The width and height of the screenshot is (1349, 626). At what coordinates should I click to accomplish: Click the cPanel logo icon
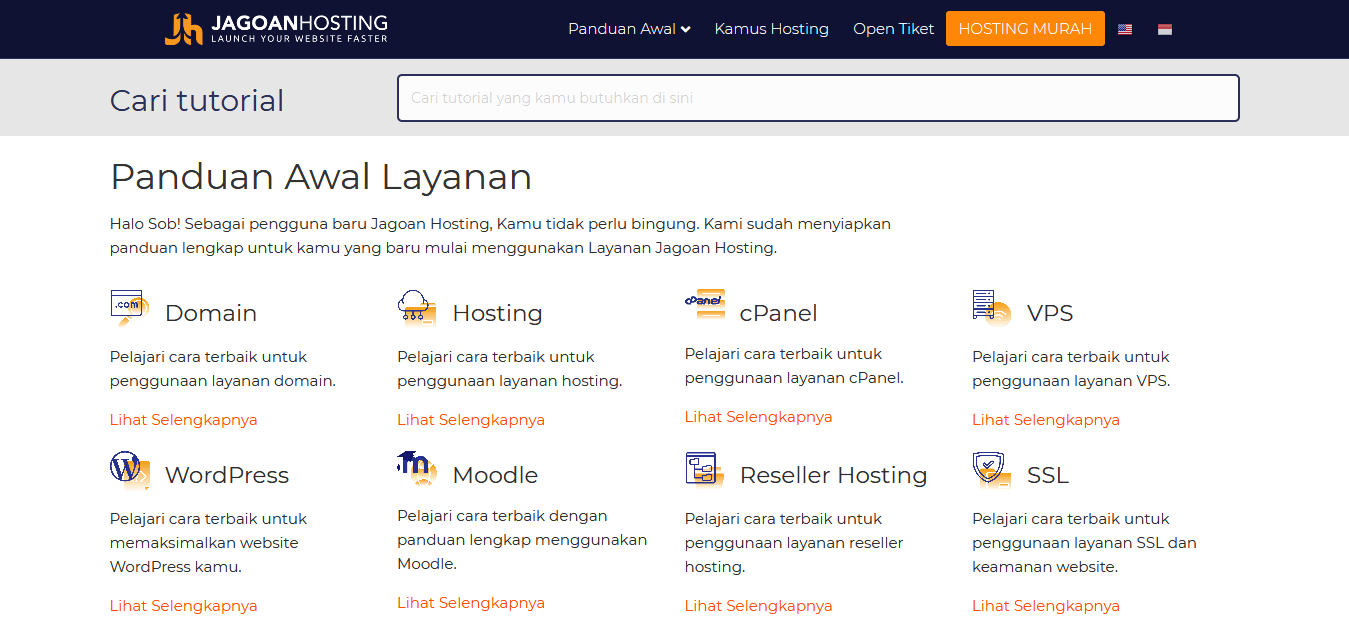705,304
